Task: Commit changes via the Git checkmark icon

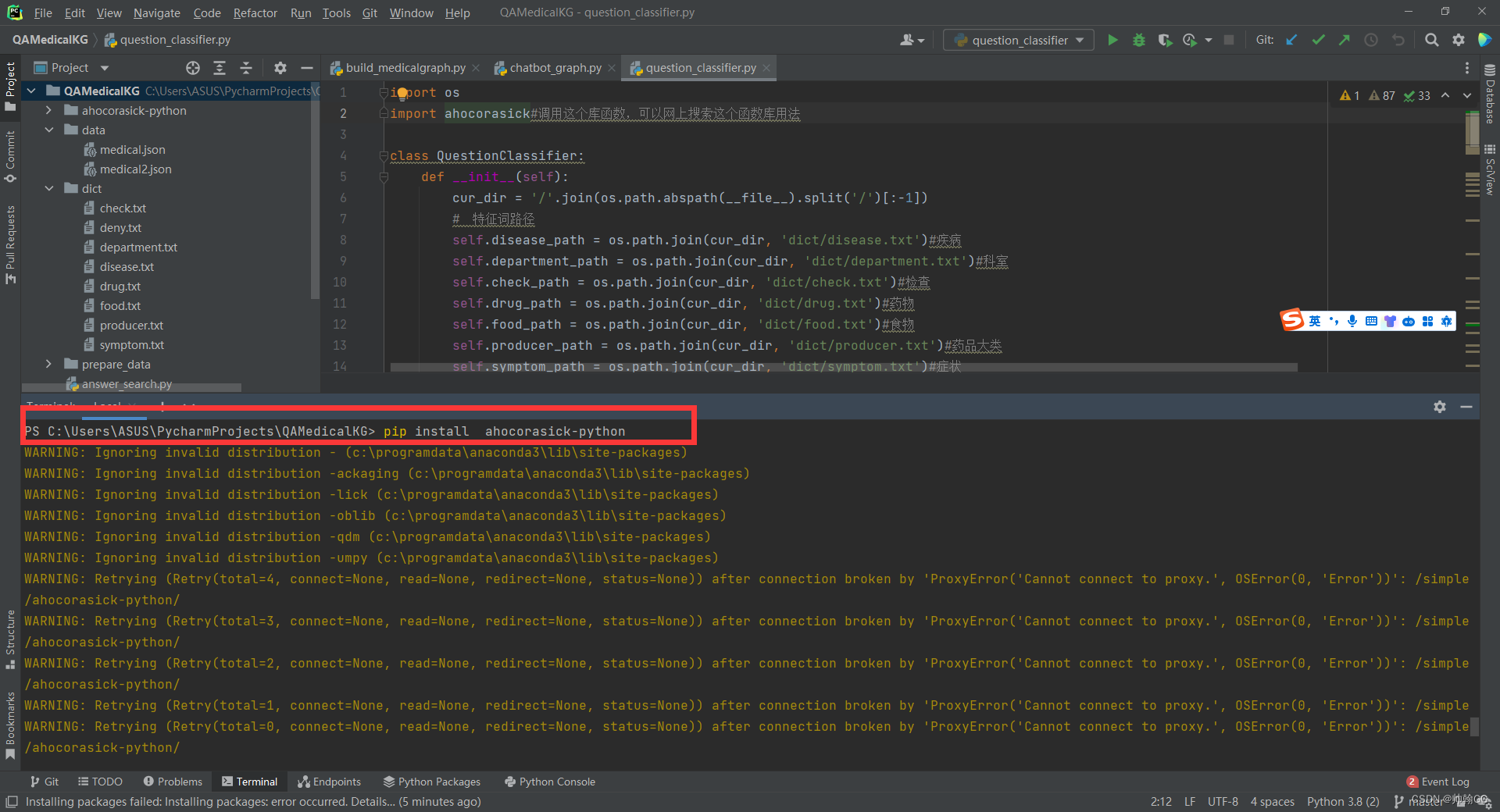Action: point(1319,40)
